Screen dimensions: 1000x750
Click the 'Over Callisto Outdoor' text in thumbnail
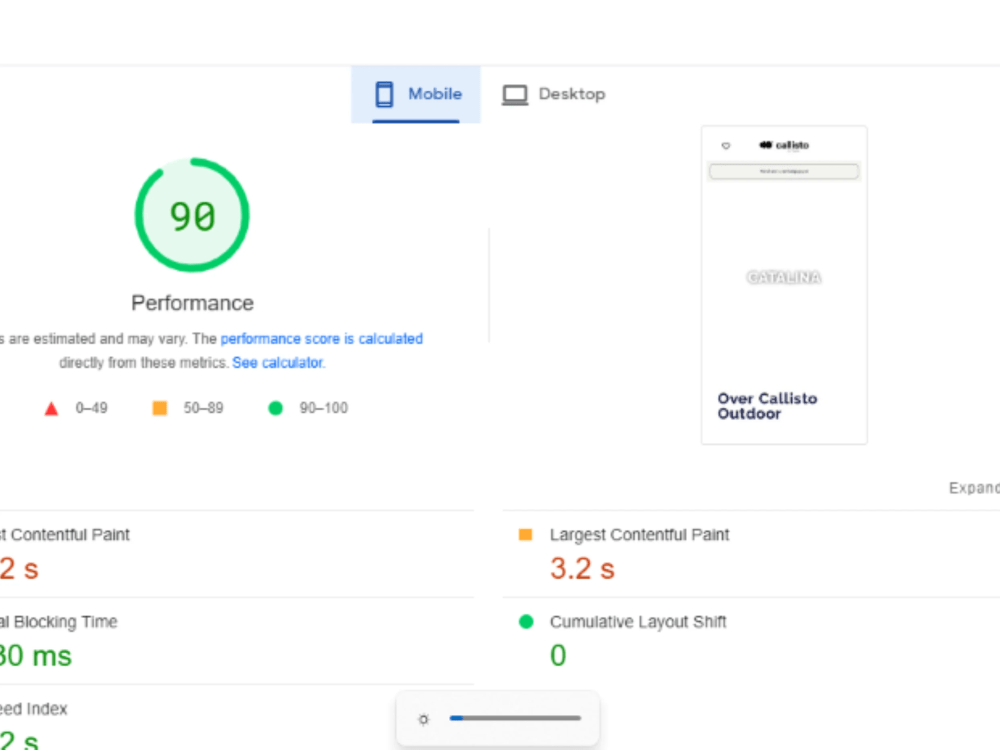(x=767, y=406)
